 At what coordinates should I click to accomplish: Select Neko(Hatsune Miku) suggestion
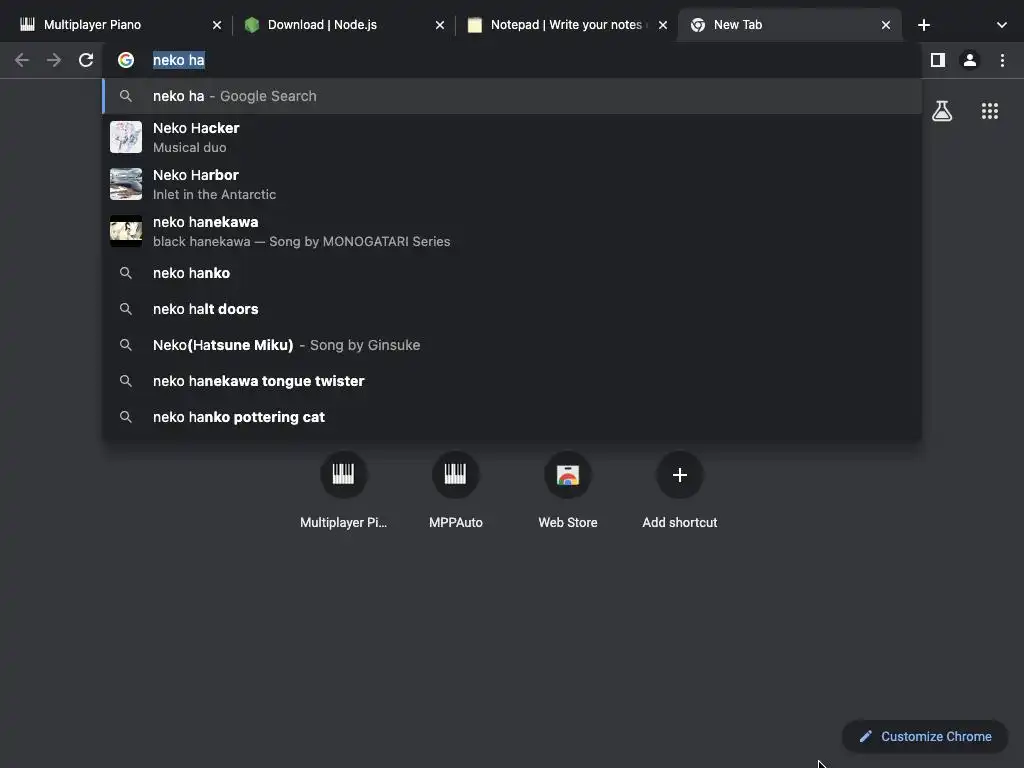(x=512, y=345)
